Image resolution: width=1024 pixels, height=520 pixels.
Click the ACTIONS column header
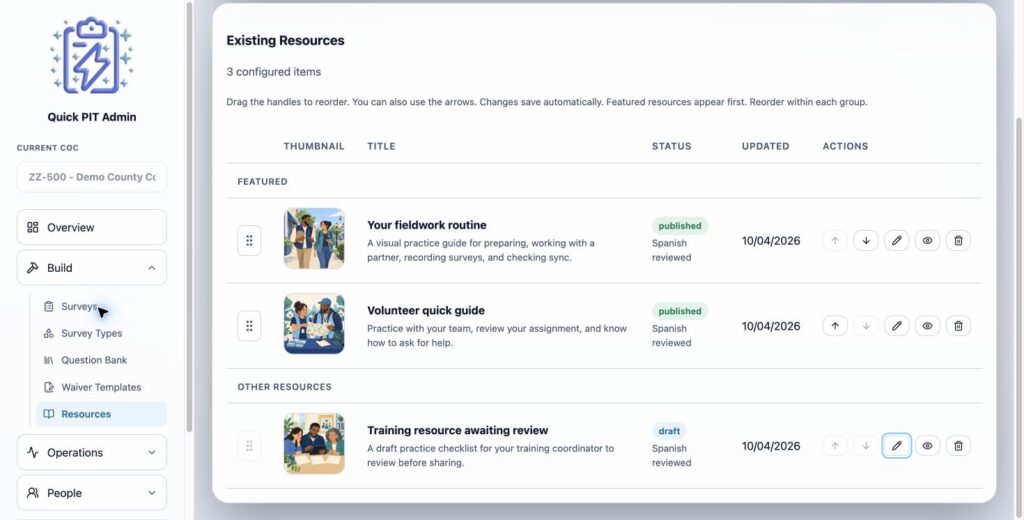[845, 146]
